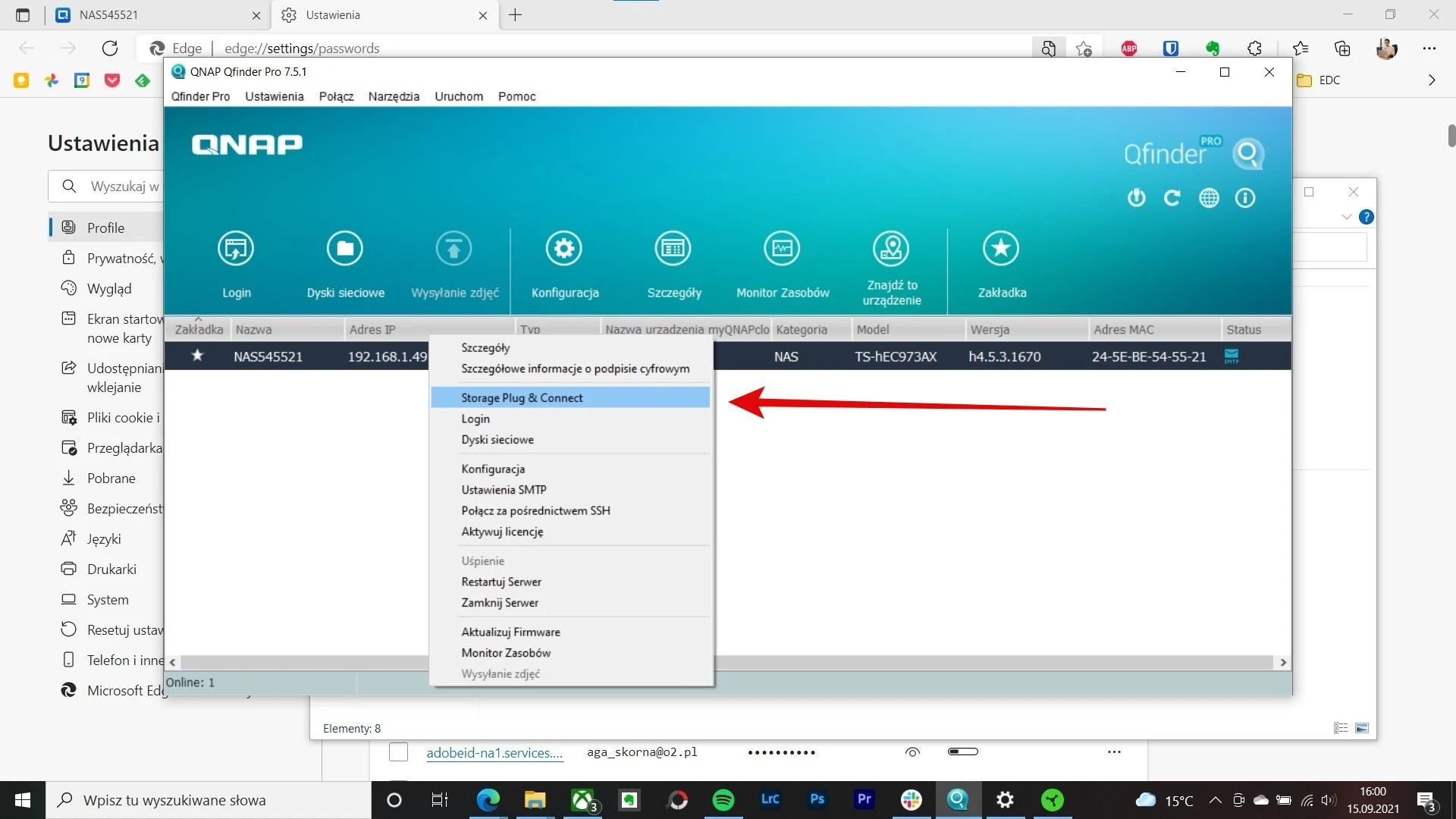Image resolution: width=1456 pixels, height=819 pixels.
Task: Click the Qfinder horizontal scrollbar right arrow
Action: [1283, 662]
